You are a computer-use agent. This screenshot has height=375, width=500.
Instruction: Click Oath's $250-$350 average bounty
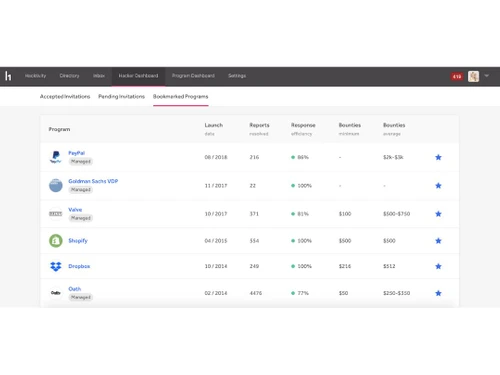tap(396, 293)
